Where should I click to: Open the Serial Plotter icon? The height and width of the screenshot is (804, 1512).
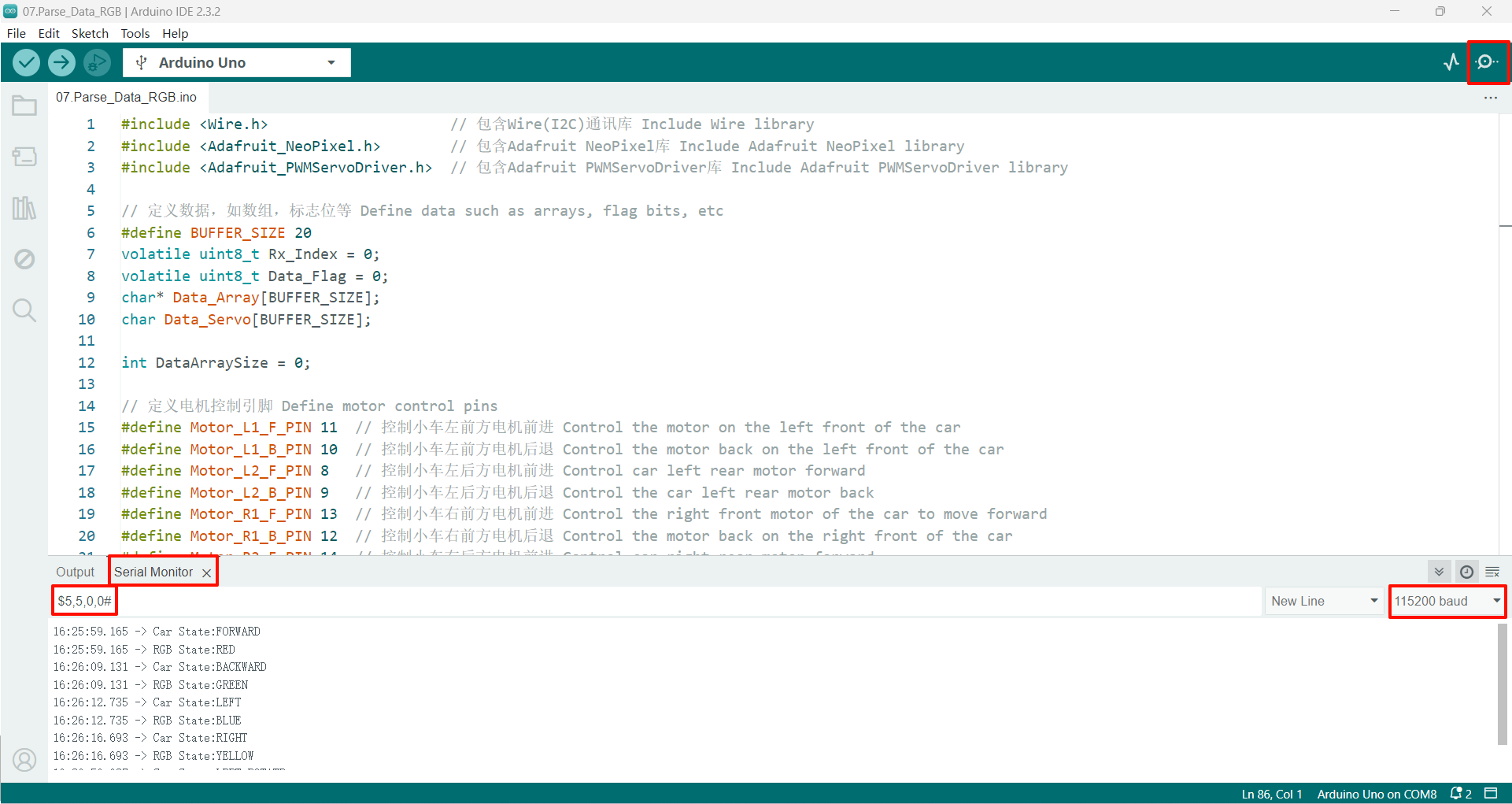1451,62
